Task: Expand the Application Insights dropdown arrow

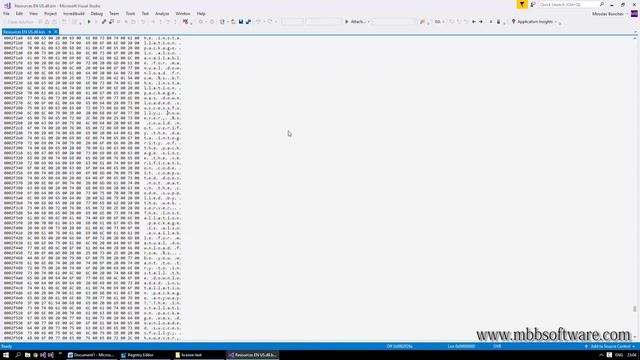Action: coord(556,22)
